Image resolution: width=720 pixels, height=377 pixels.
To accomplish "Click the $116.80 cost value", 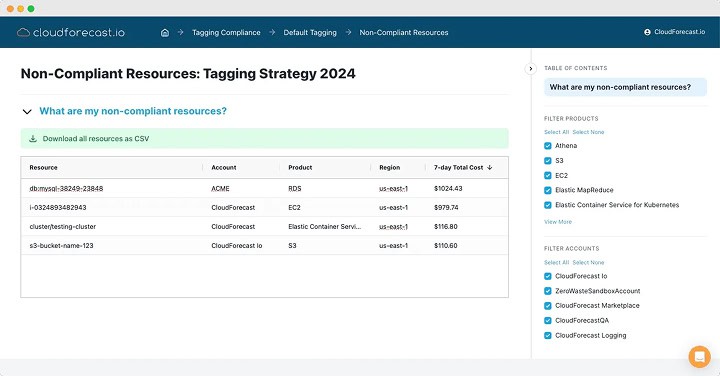I will [x=445, y=227].
